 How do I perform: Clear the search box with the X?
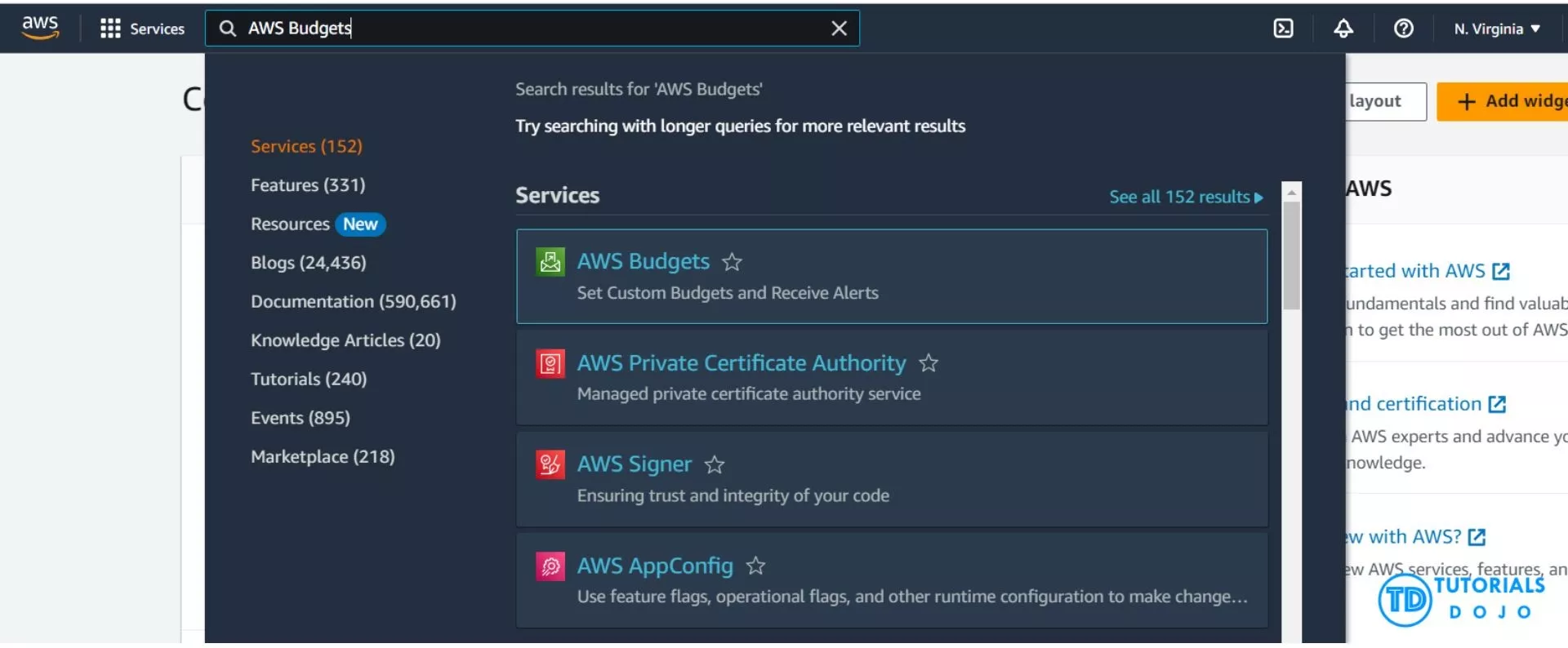[x=839, y=29]
